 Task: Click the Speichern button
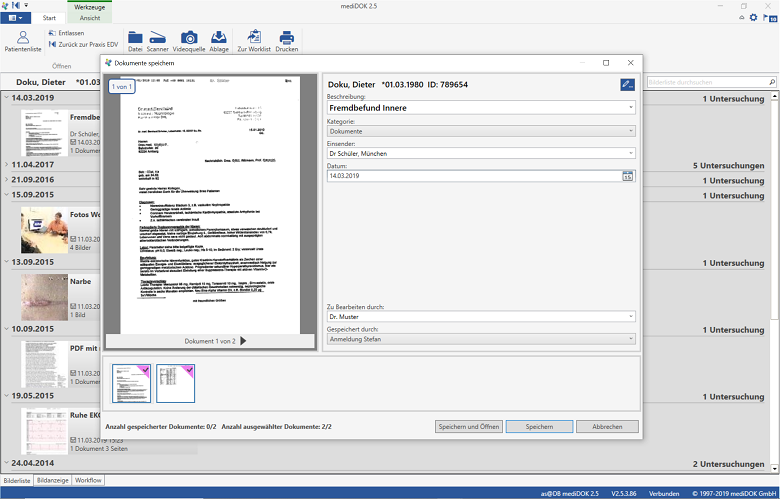click(539, 427)
